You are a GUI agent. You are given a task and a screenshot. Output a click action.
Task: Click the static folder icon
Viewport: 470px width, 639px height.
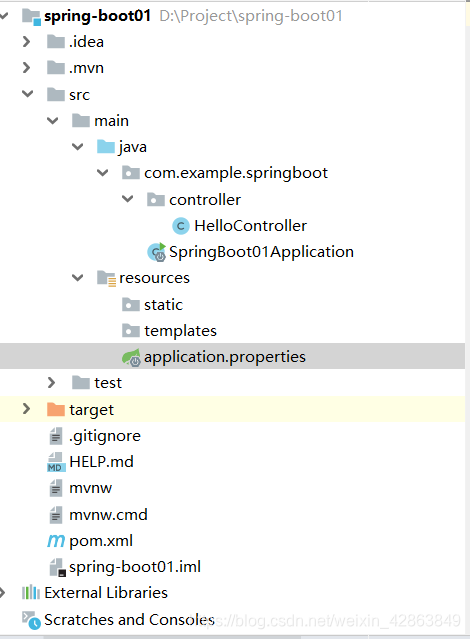click(x=131, y=304)
